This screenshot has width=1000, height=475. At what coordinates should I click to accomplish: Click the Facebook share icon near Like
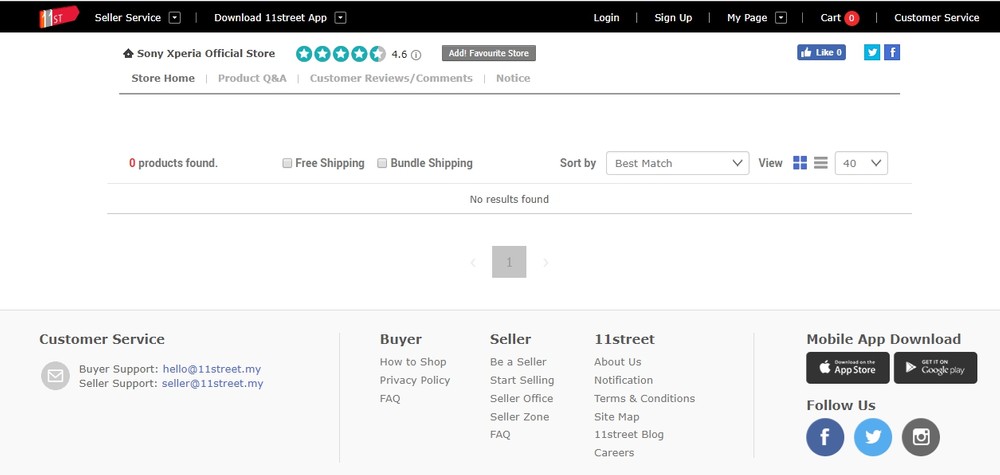[x=892, y=52]
